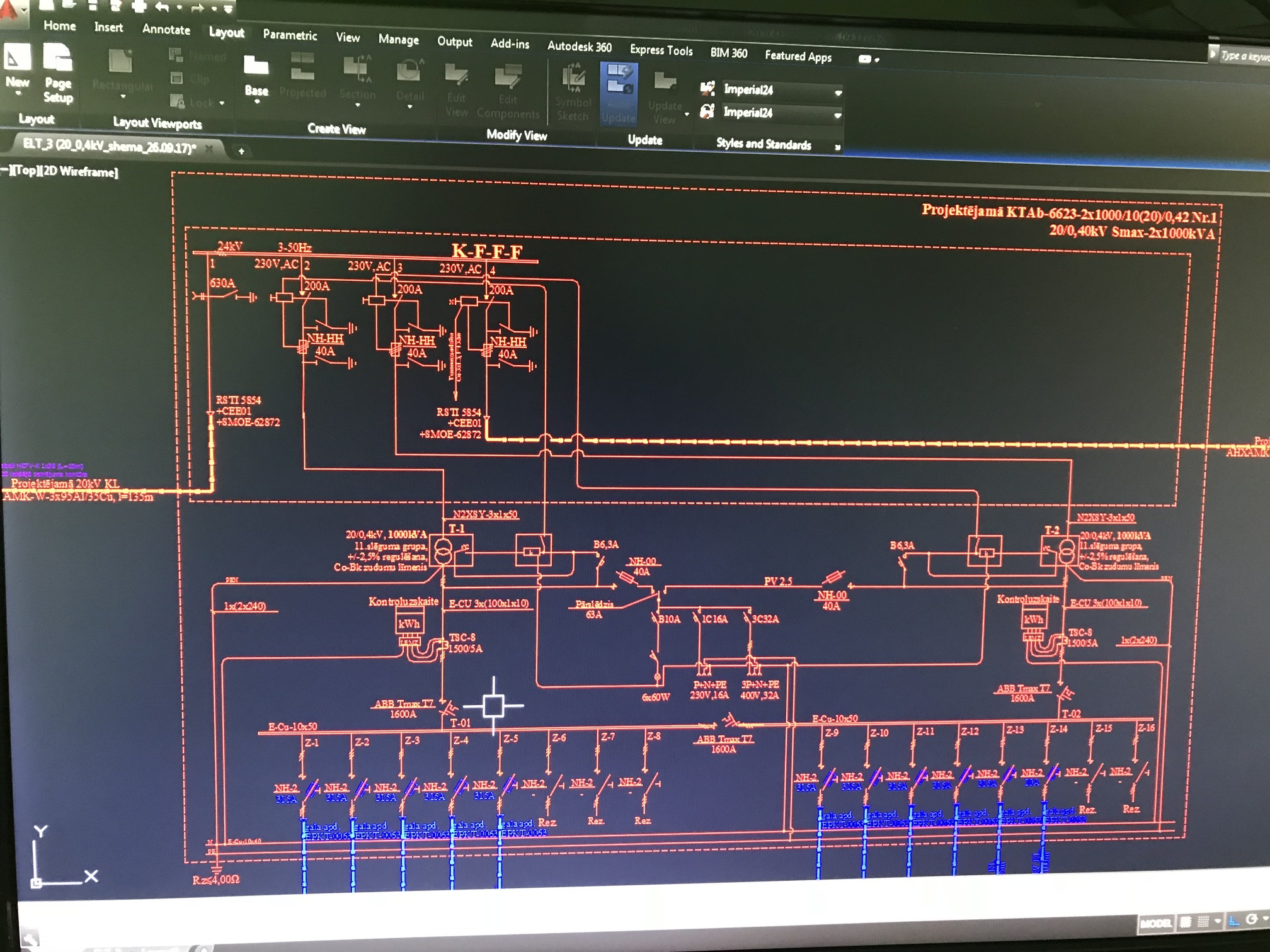Click the Plot printer icon in quick access toolbar
The width and height of the screenshot is (1270, 952).
[139, 6]
